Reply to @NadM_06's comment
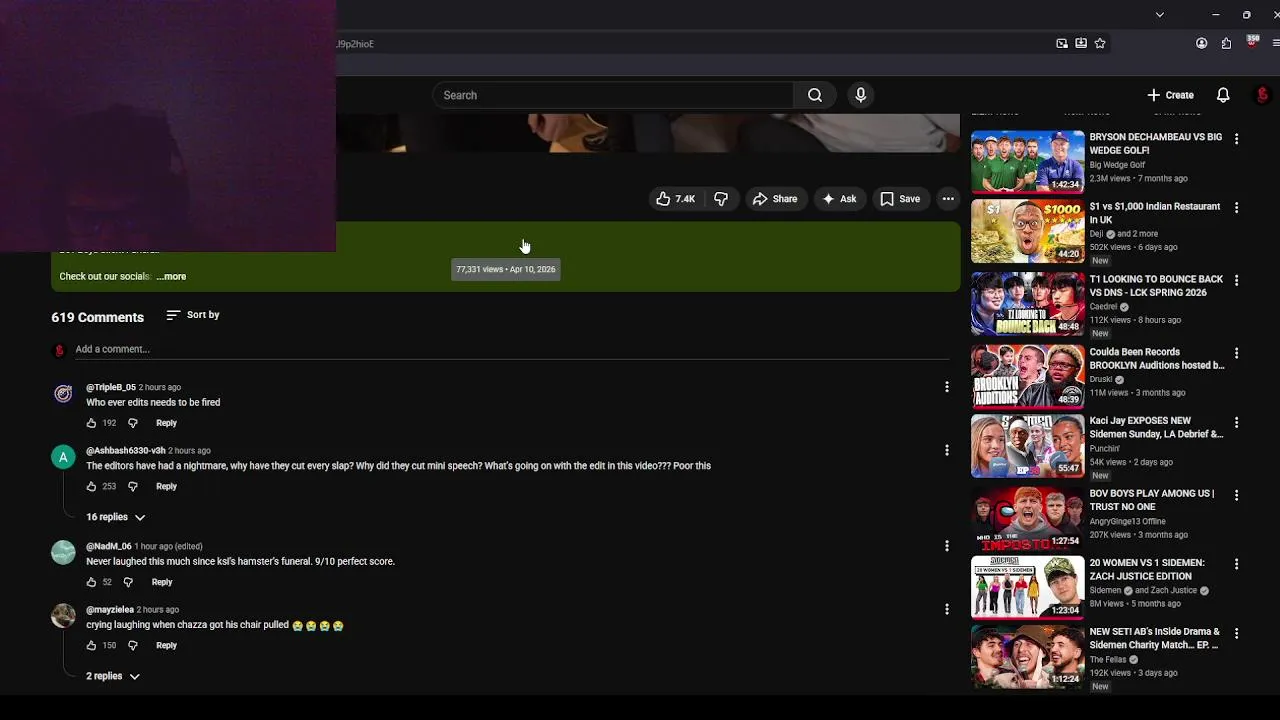This screenshot has width=1280, height=720. [x=162, y=582]
